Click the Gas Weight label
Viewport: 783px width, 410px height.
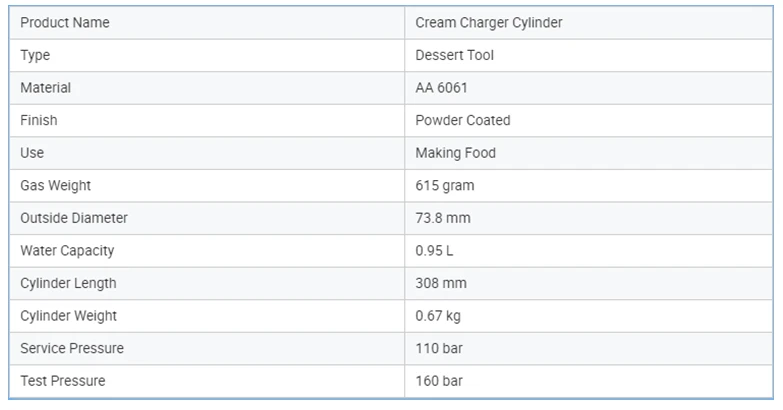point(55,186)
